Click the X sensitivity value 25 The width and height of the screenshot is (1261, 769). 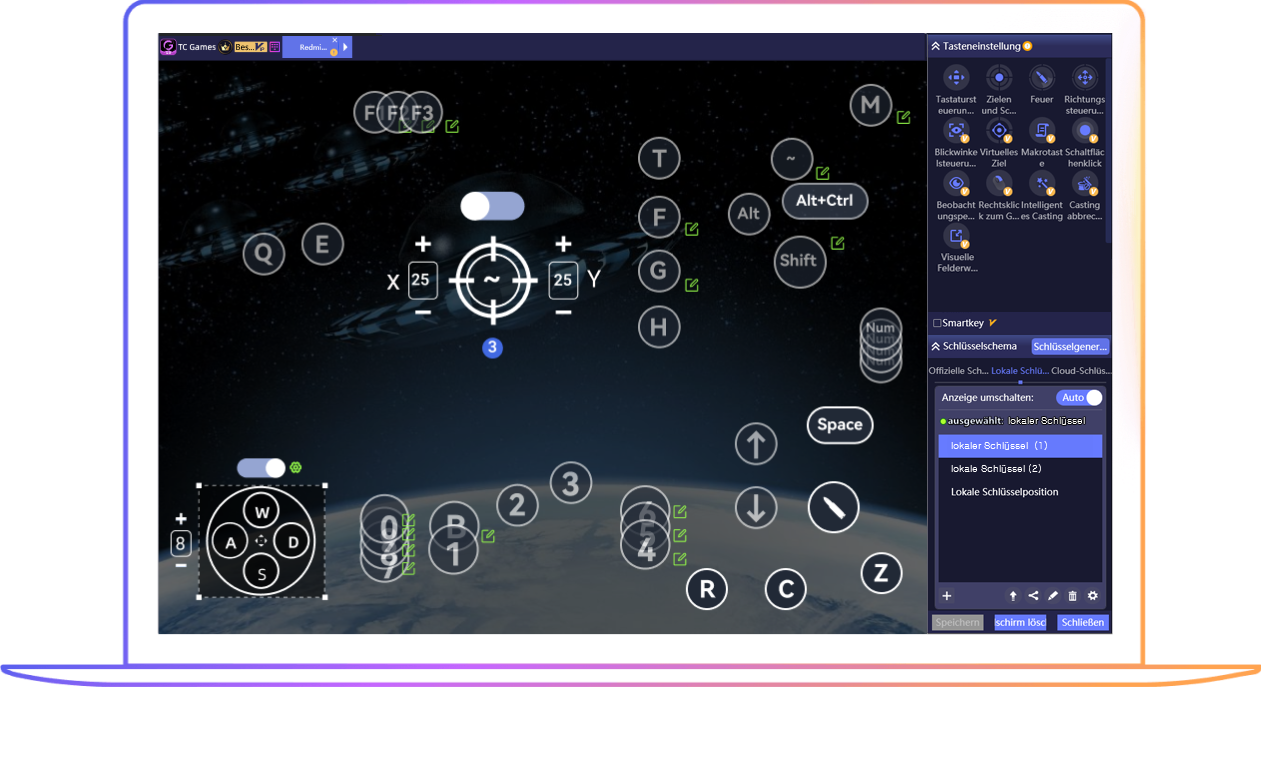pyautogui.click(x=422, y=280)
